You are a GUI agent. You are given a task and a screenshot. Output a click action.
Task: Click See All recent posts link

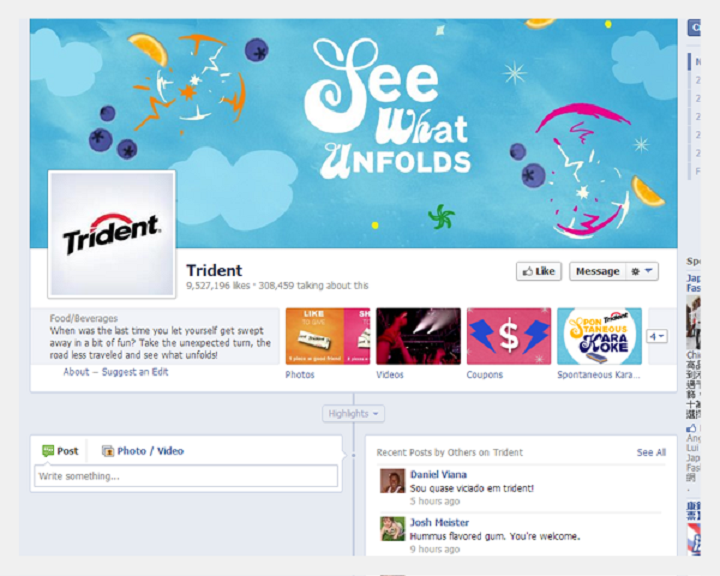click(651, 452)
